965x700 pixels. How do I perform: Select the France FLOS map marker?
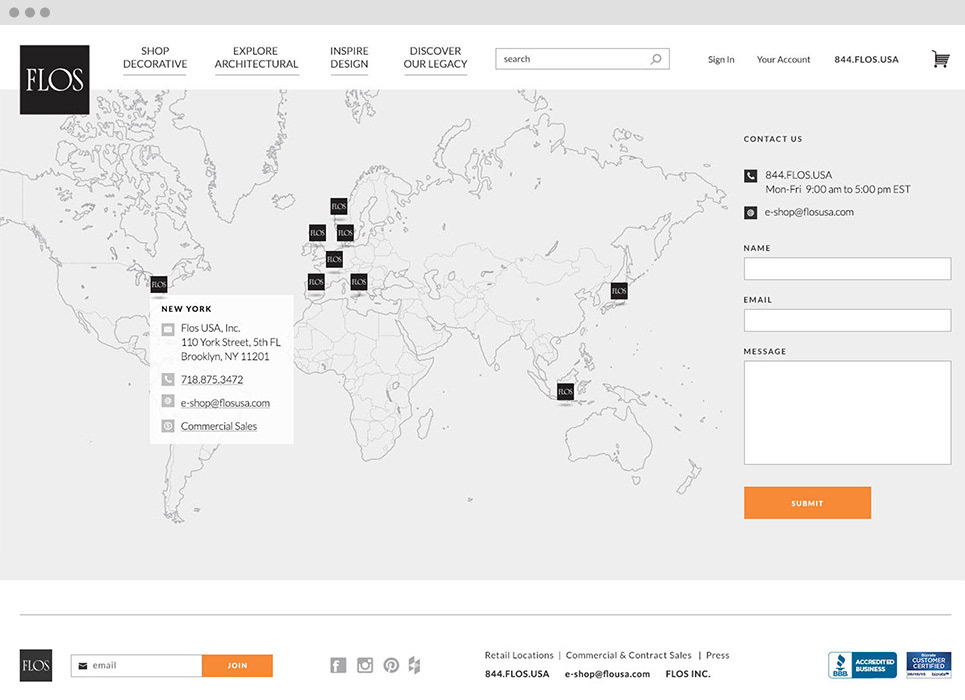pyautogui.click(x=334, y=259)
